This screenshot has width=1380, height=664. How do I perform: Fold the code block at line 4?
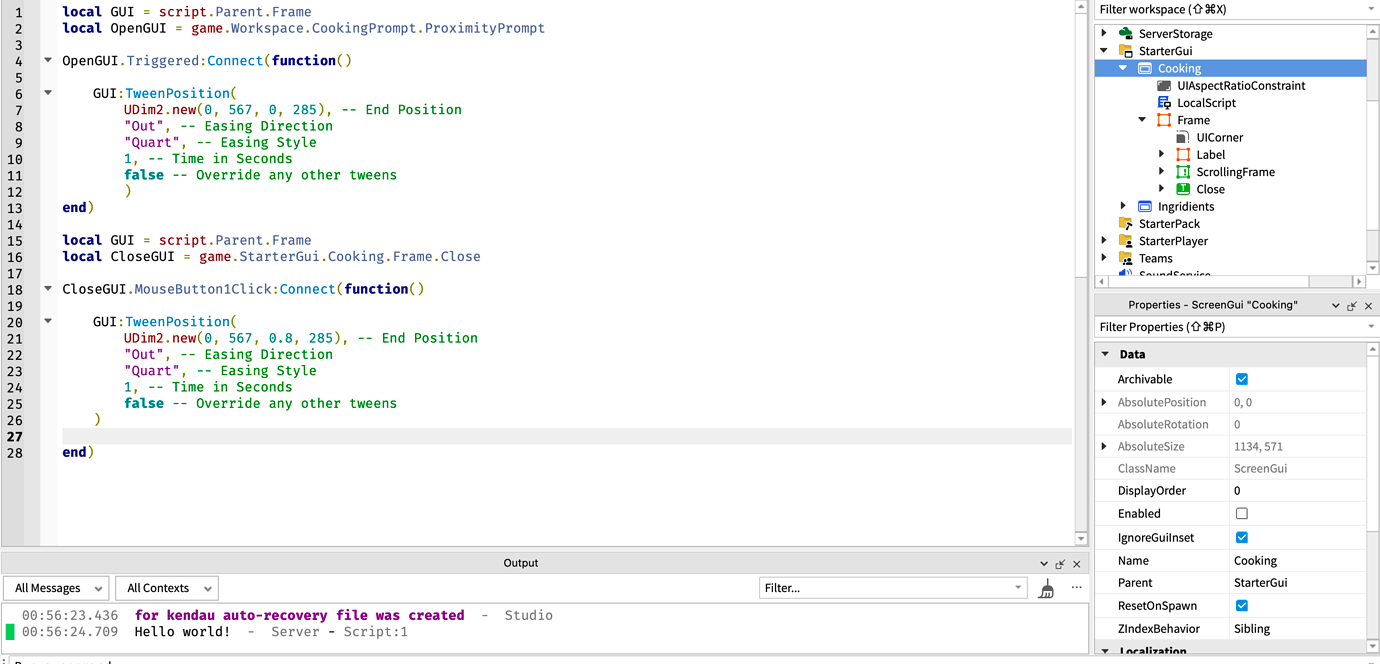tap(48, 61)
